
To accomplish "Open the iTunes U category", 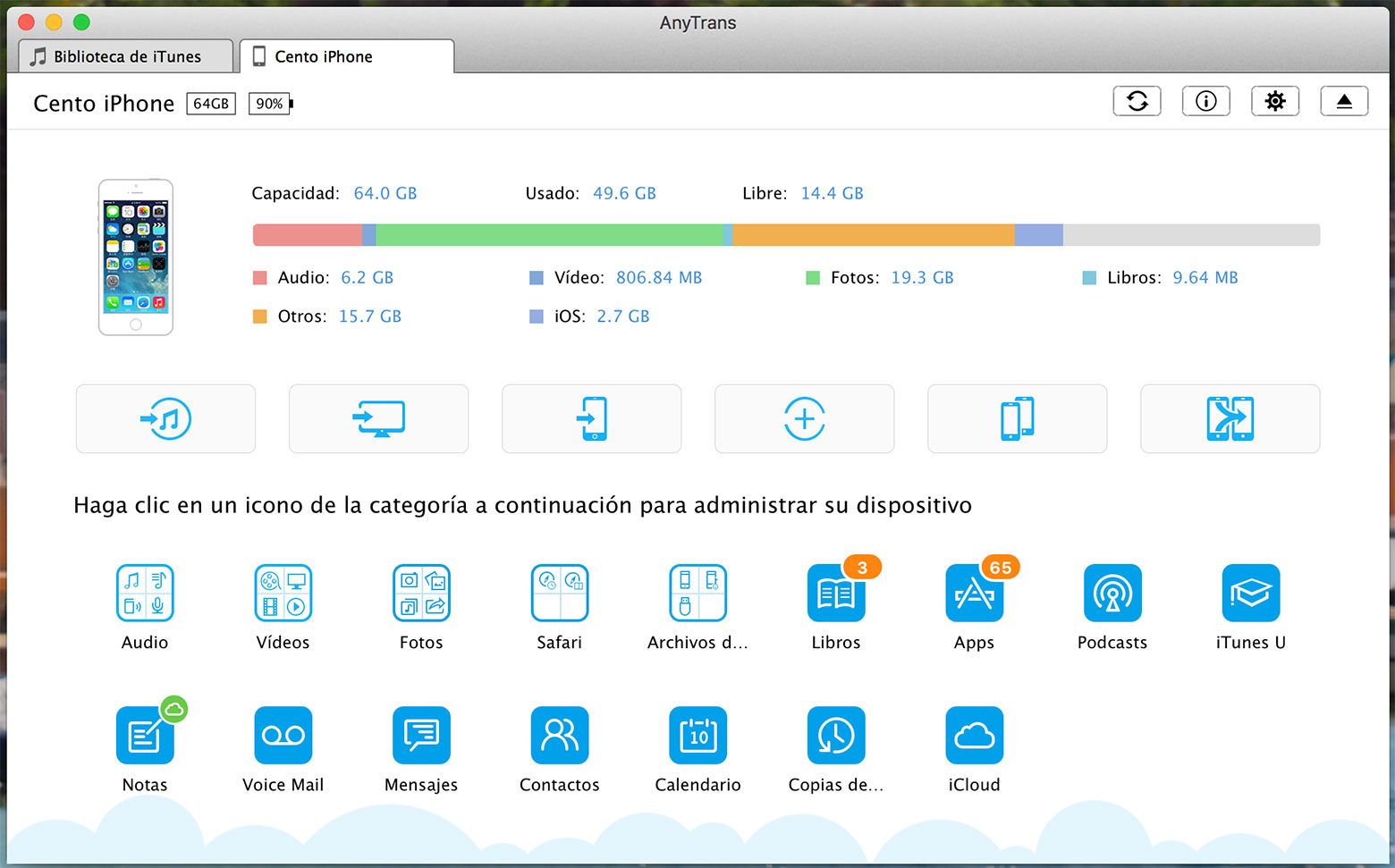I will click(x=1250, y=593).
